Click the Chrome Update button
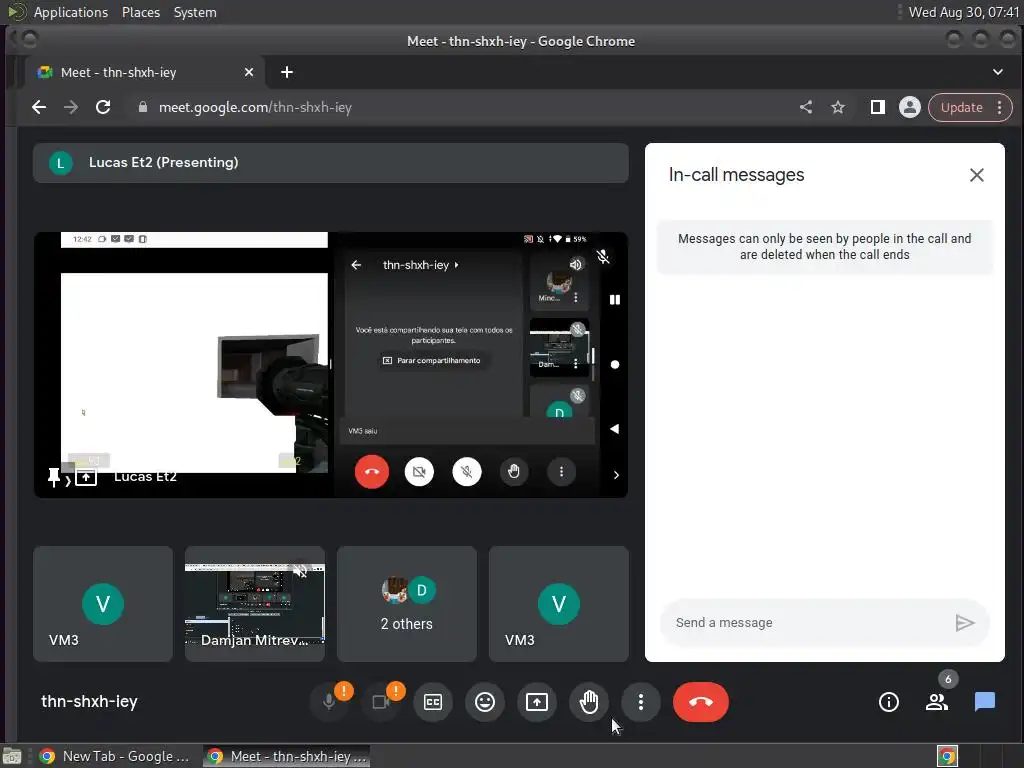 [961, 107]
